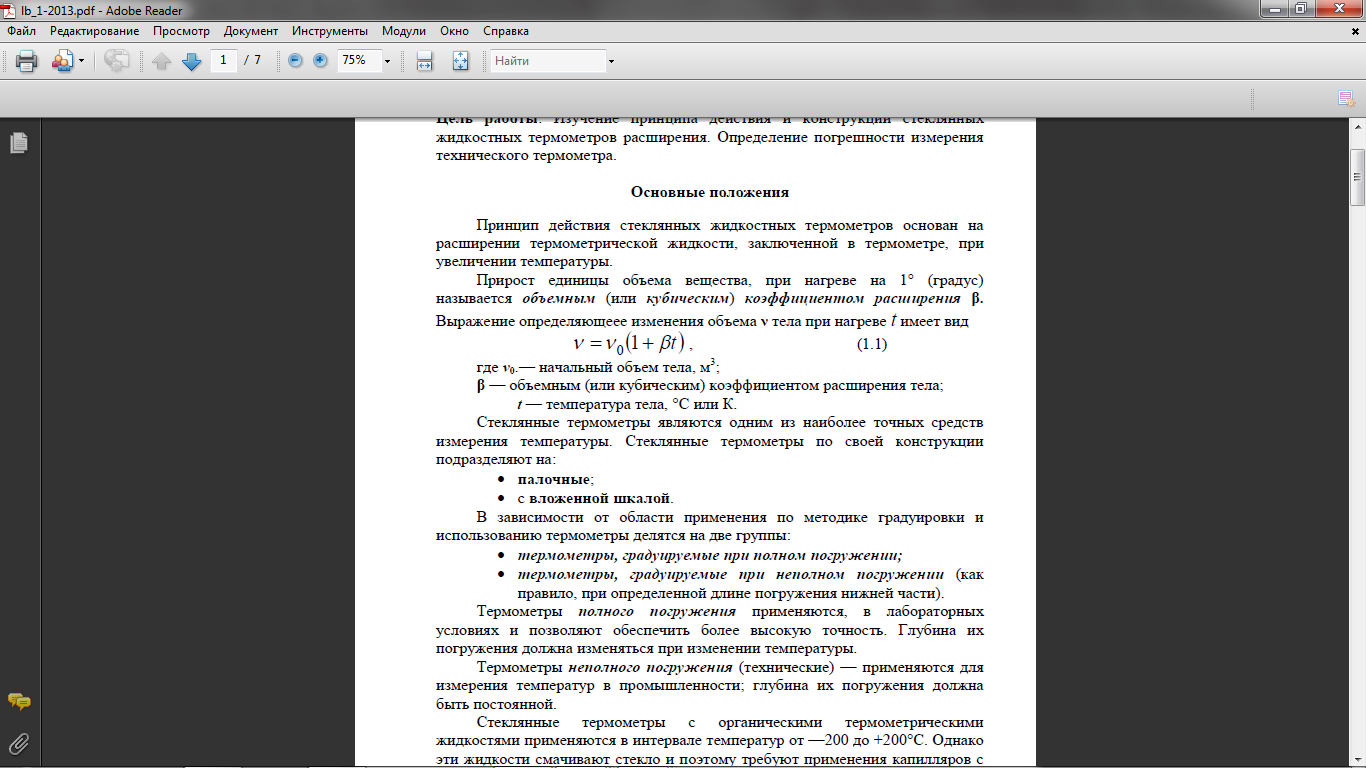Viewport: 1366px width, 768px height.
Task: Click the heading Основные положения
Action: click(710, 192)
